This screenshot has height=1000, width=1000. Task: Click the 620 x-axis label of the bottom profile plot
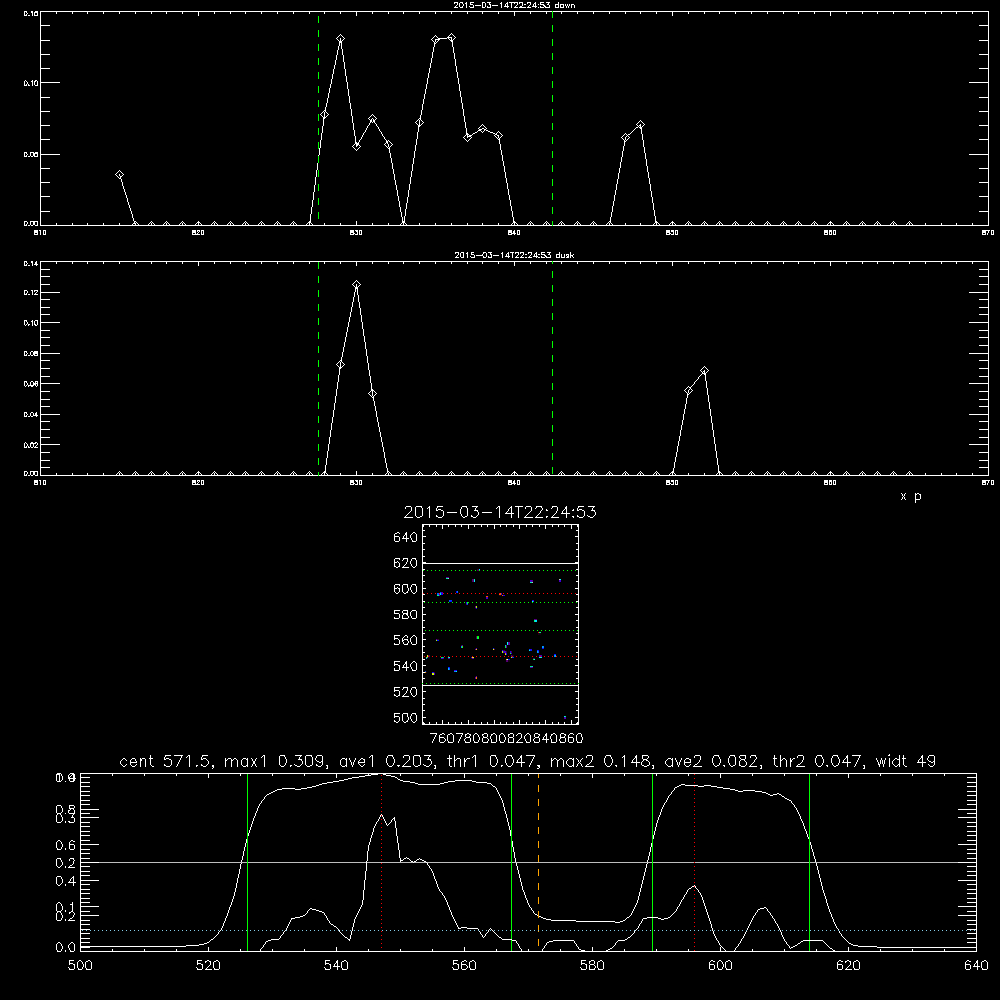[848, 966]
